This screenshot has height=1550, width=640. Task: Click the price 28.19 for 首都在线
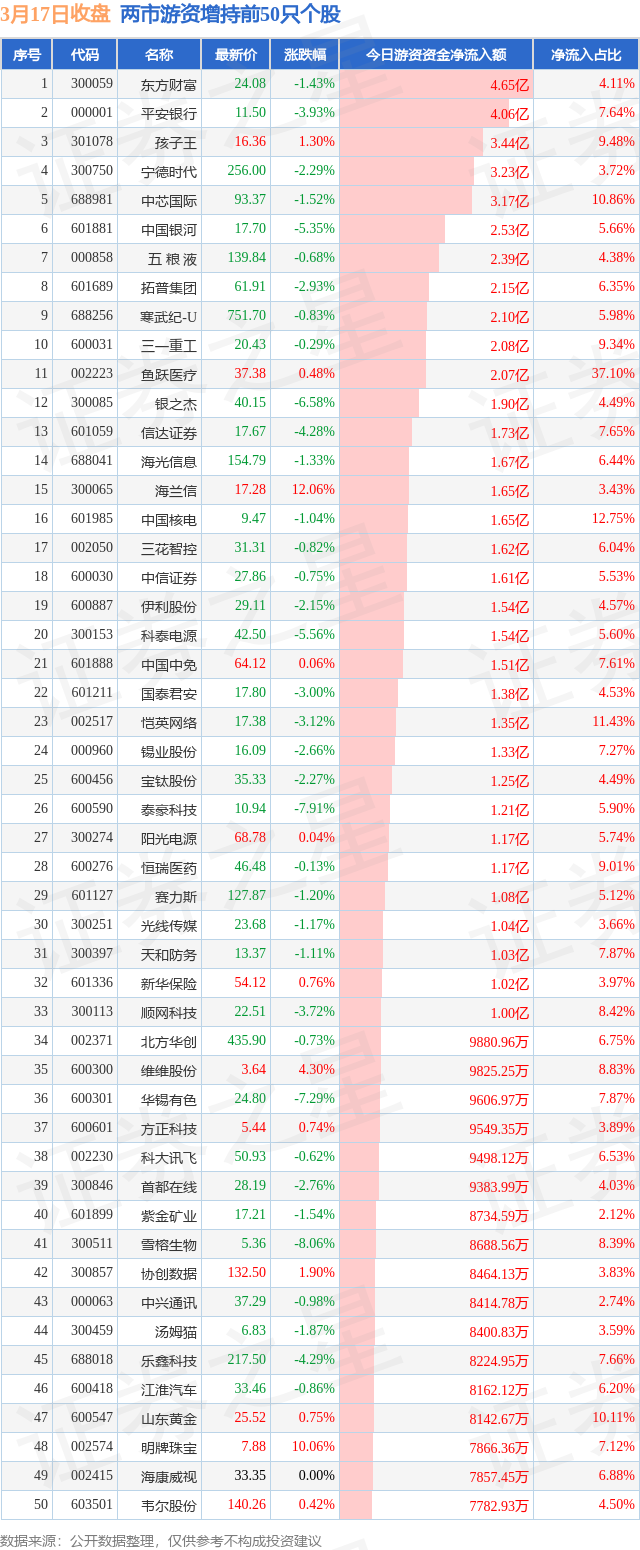[250, 1186]
